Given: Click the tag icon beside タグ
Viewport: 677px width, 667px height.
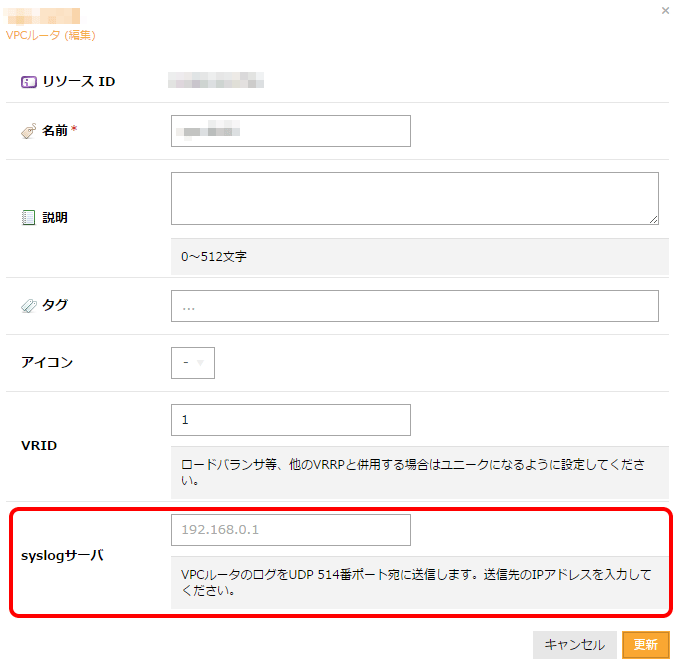Looking at the screenshot, I should (x=29, y=306).
